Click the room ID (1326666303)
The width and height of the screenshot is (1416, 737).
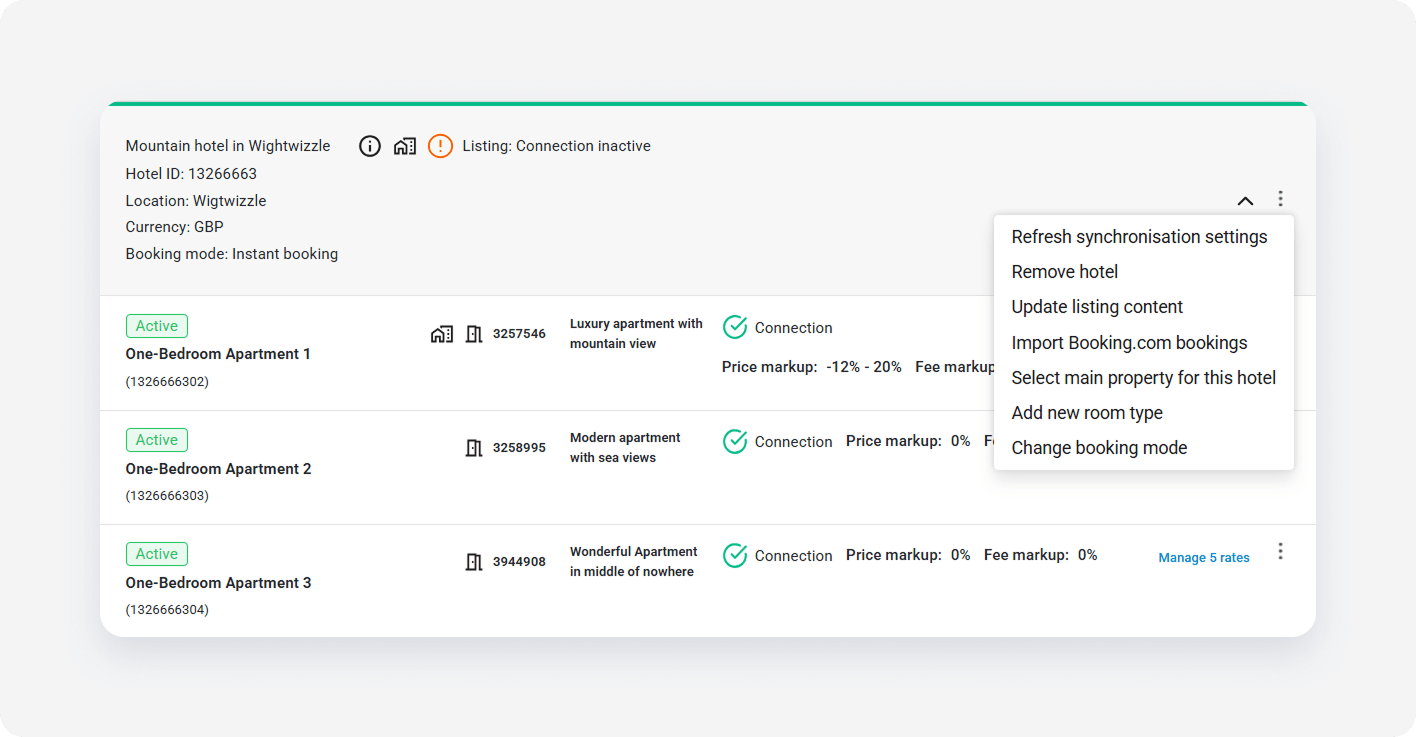tap(167, 496)
